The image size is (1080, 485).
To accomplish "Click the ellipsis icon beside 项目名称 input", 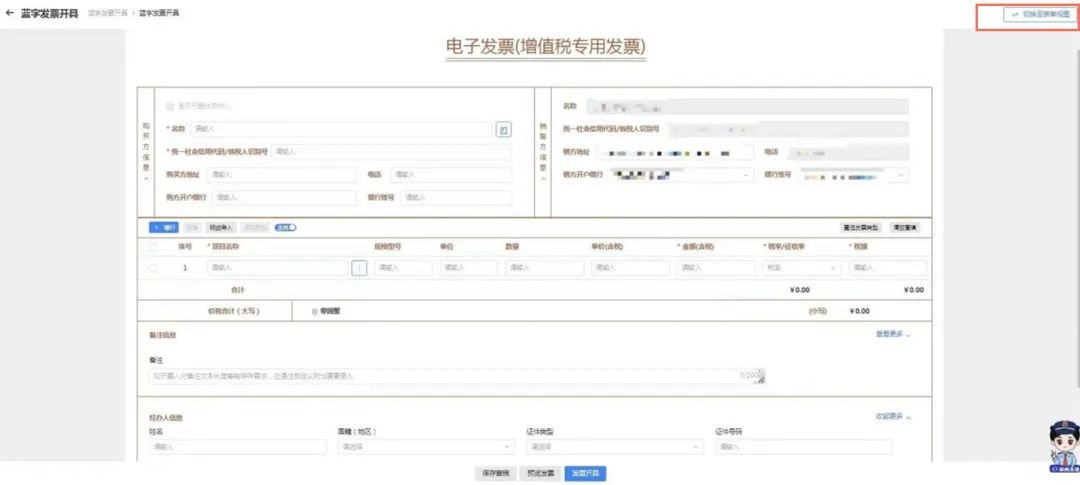I will [359, 268].
